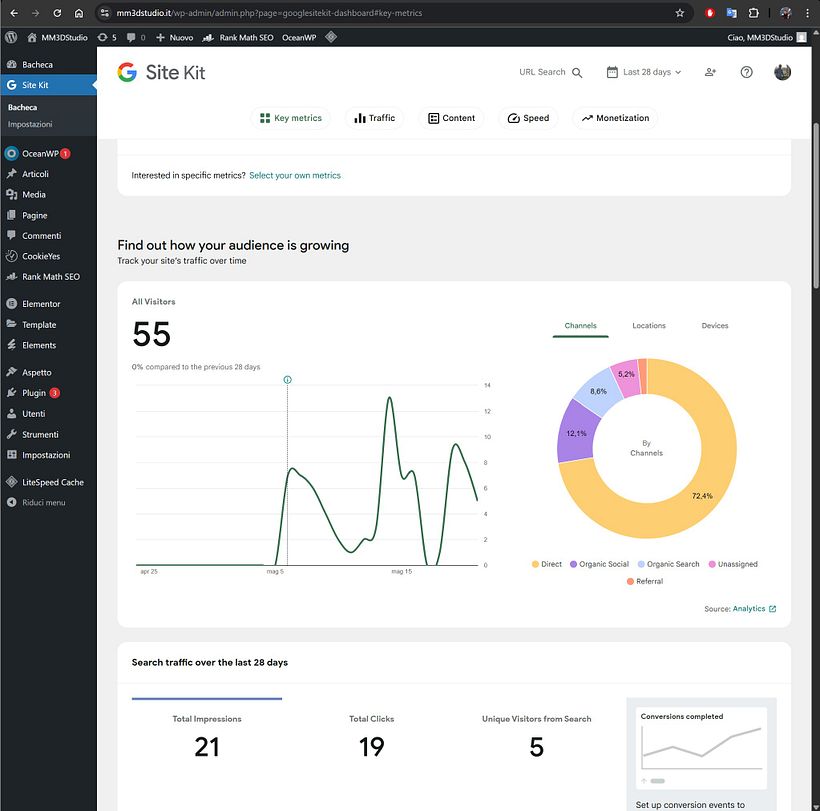Open the URL Search magnifier
The width and height of the screenshot is (820, 811).
(577, 73)
